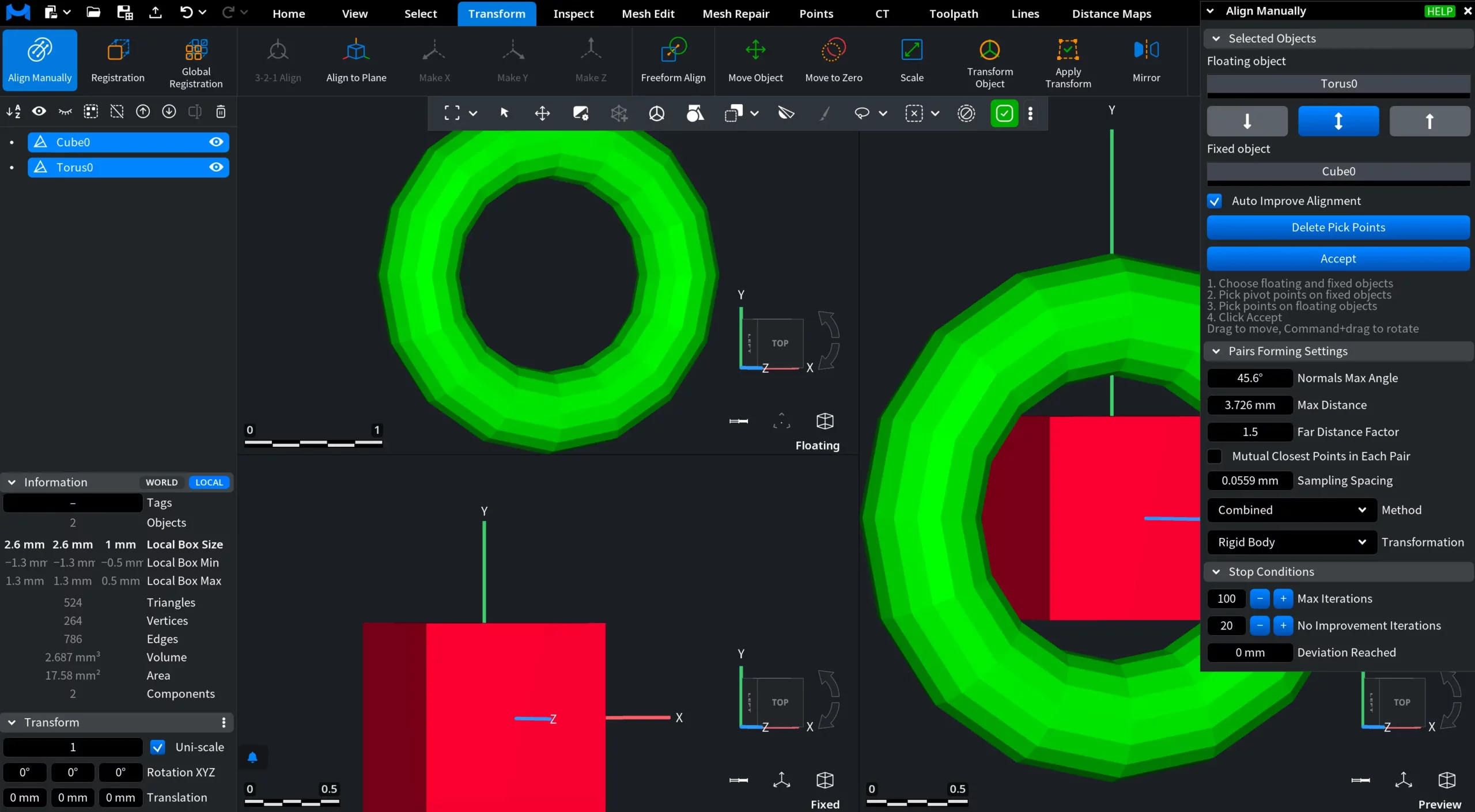Open the Inspect tab
This screenshot has height=812, width=1475.
click(573, 14)
